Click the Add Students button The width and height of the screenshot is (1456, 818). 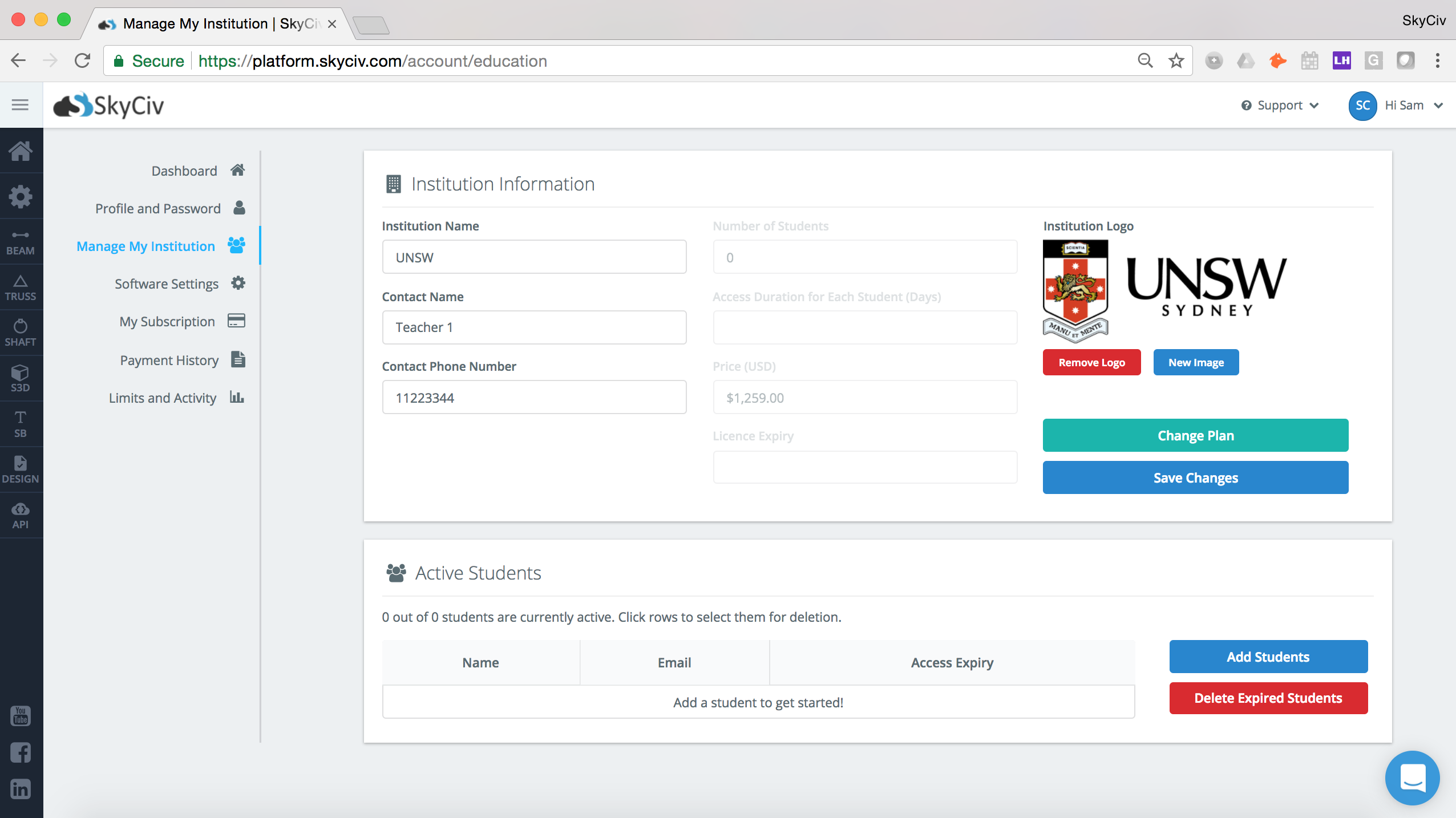coord(1268,656)
